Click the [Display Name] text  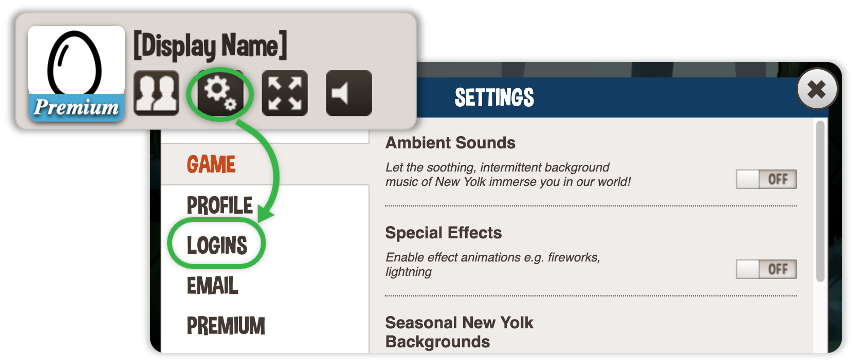tap(210, 46)
